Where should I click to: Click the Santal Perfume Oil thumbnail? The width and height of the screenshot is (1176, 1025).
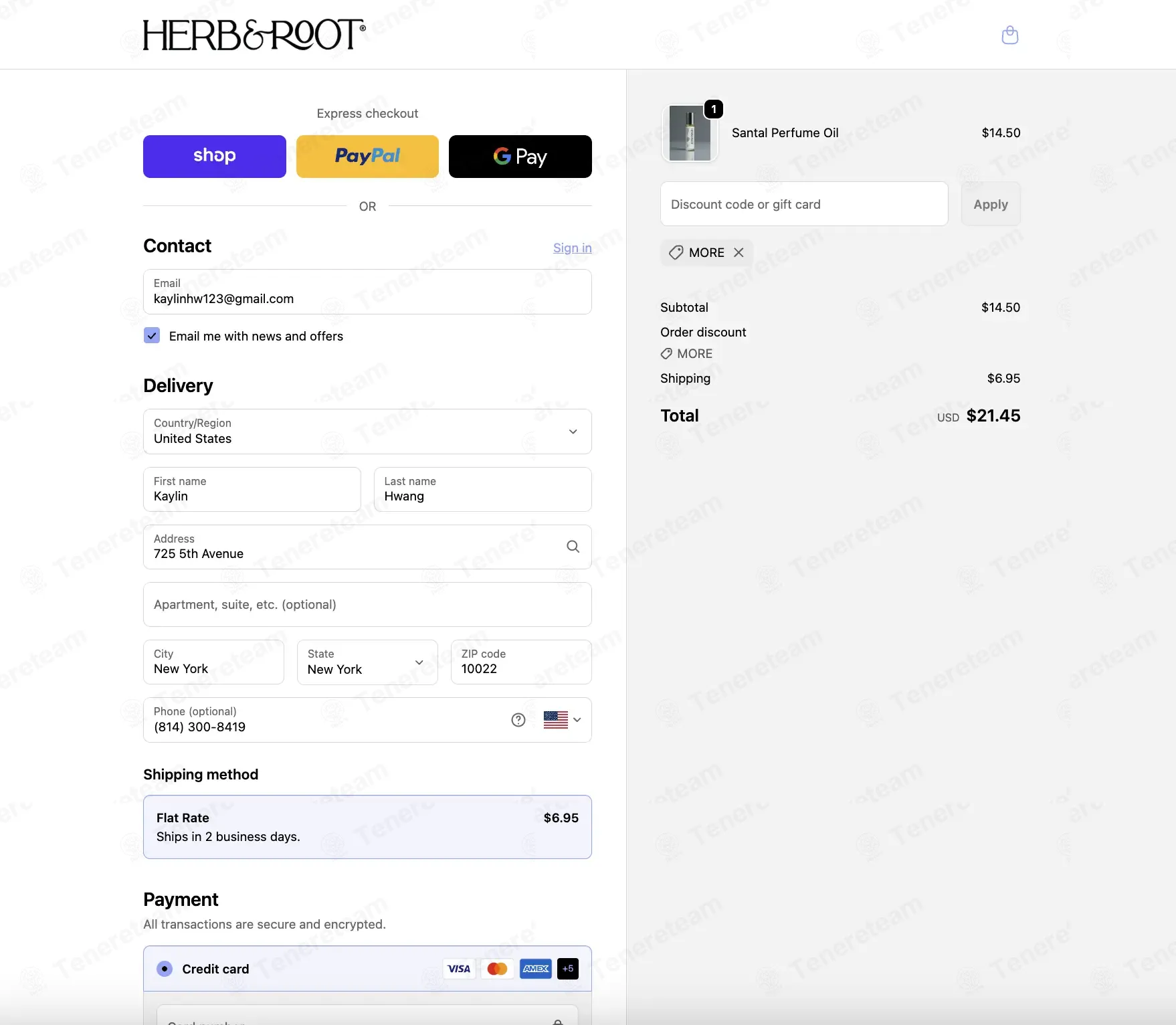[690, 133]
